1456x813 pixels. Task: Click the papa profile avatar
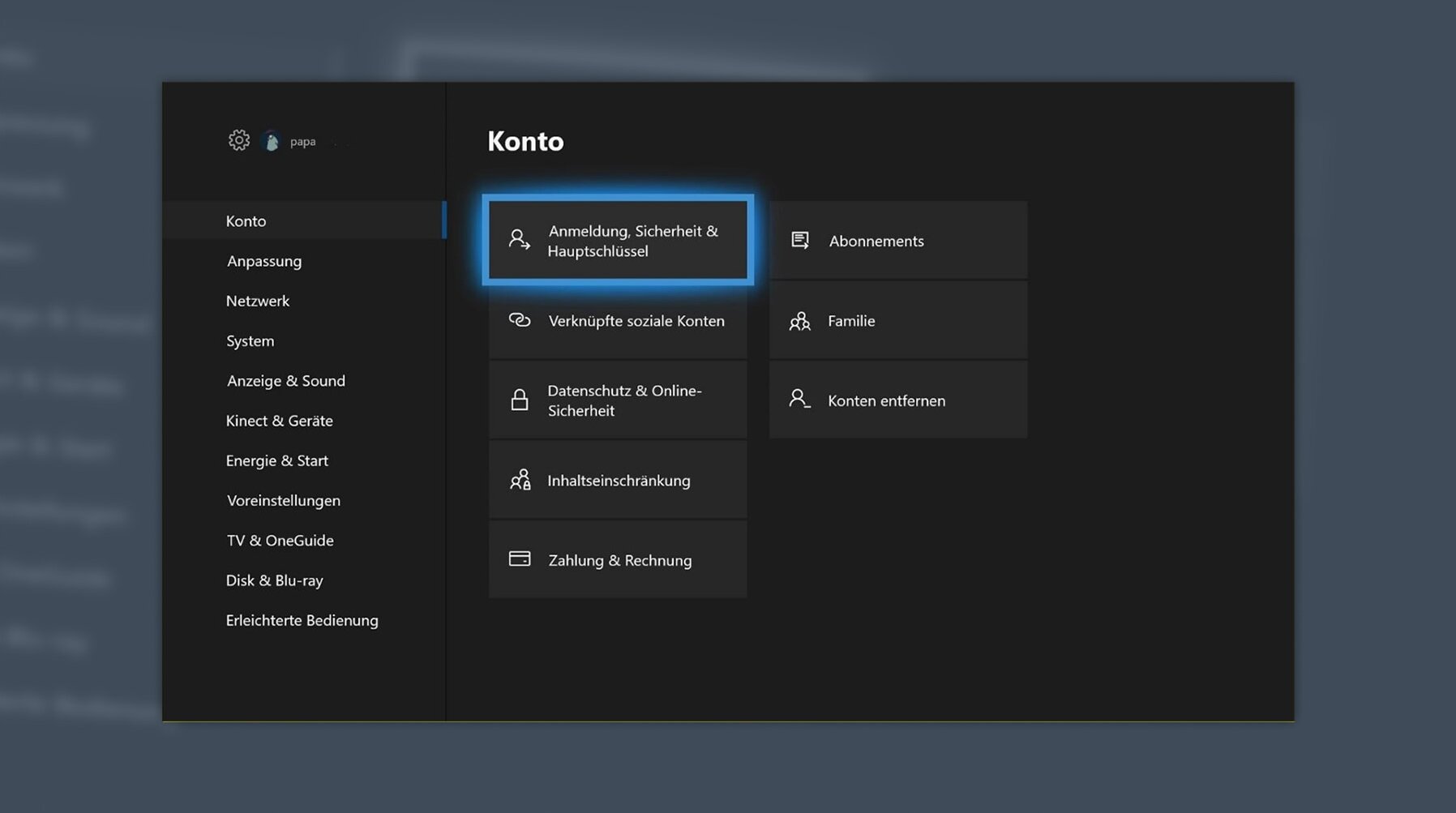[x=272, y=142]
